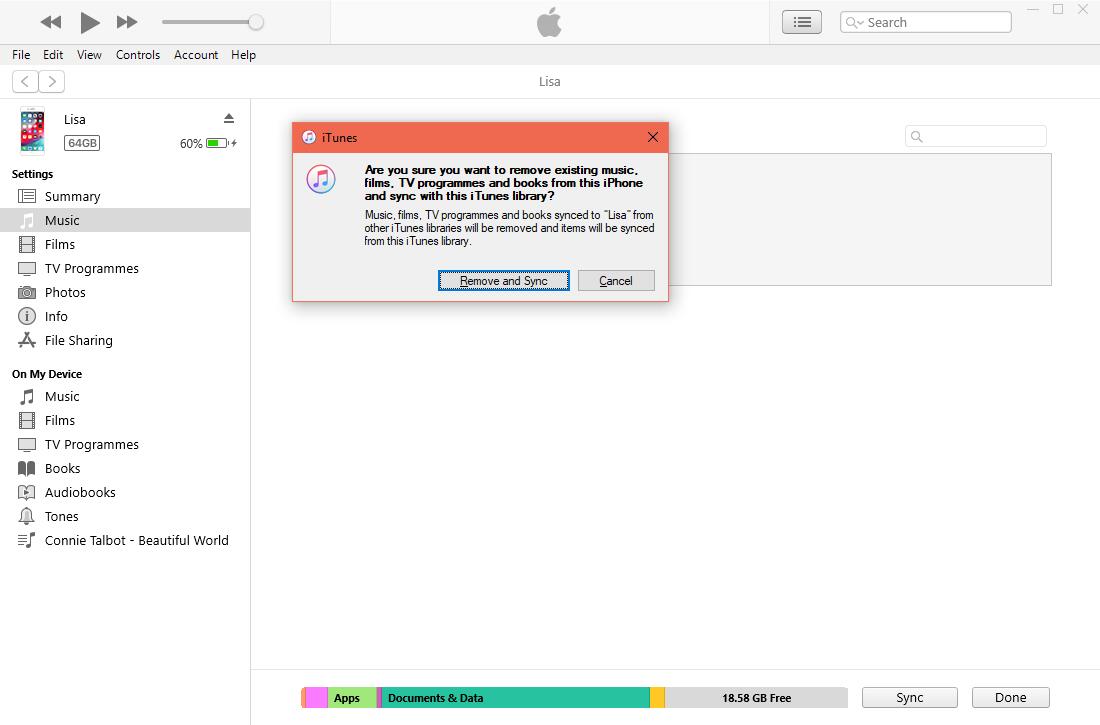
Task: Click the Tones bell icon
Action: coord(27,516)
